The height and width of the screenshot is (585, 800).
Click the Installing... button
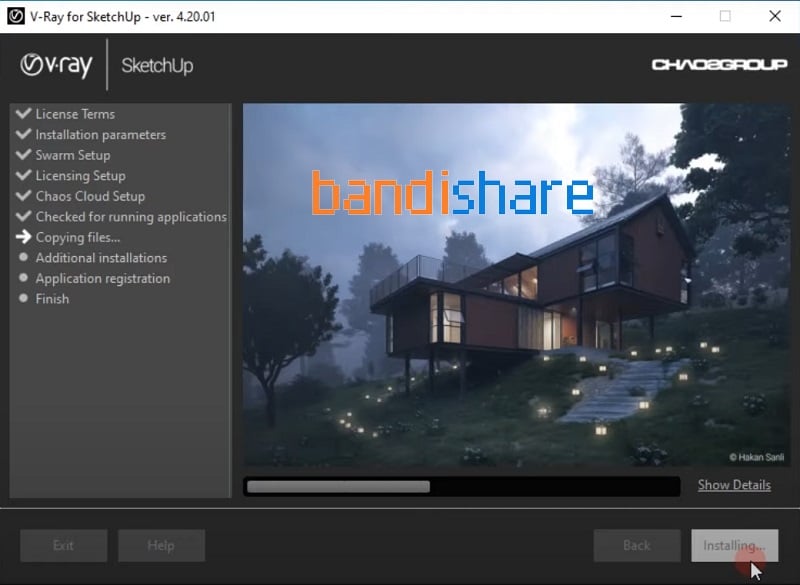point(735,546)
